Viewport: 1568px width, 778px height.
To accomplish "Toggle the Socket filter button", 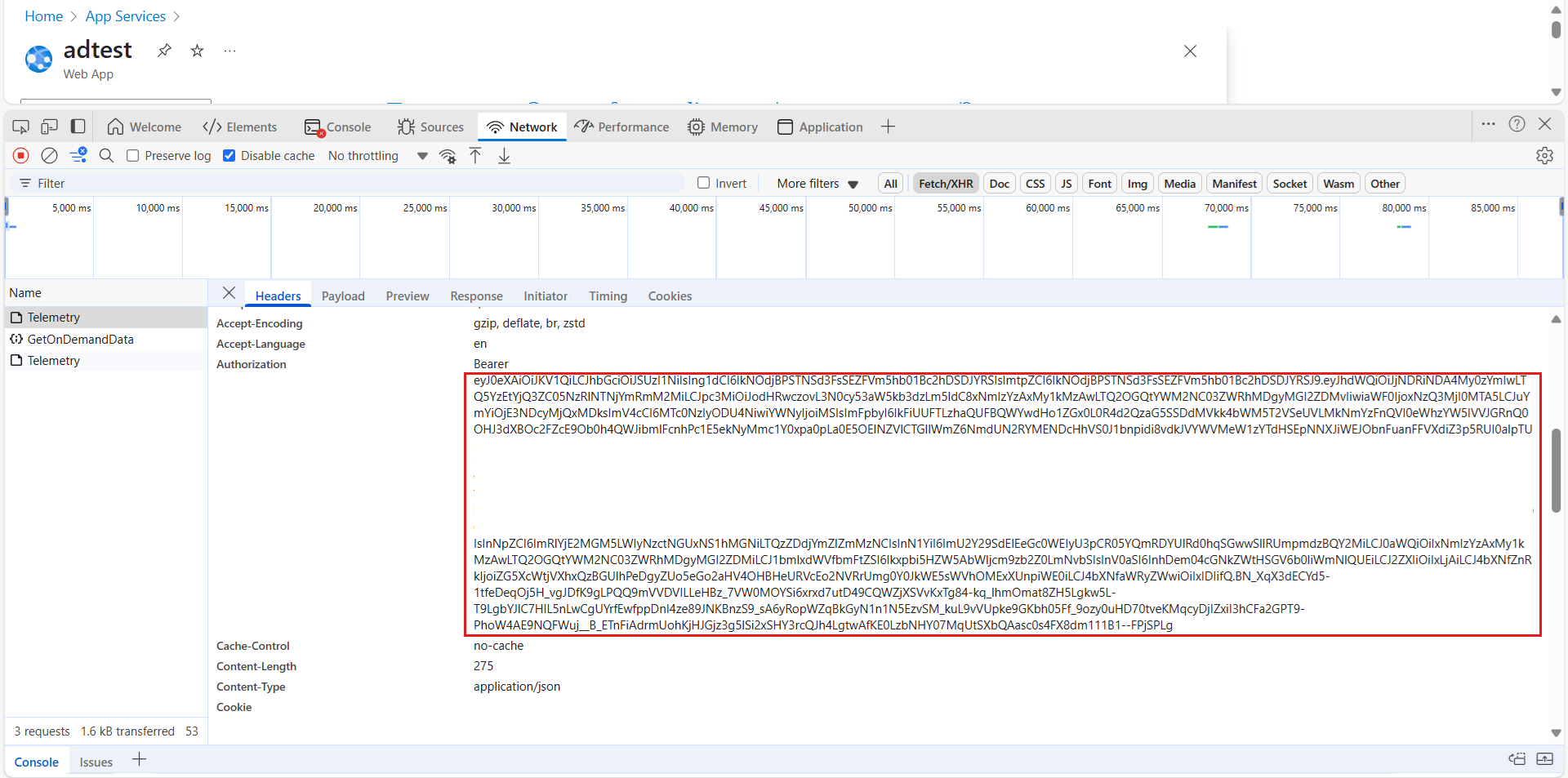I will pos(1290,184).
